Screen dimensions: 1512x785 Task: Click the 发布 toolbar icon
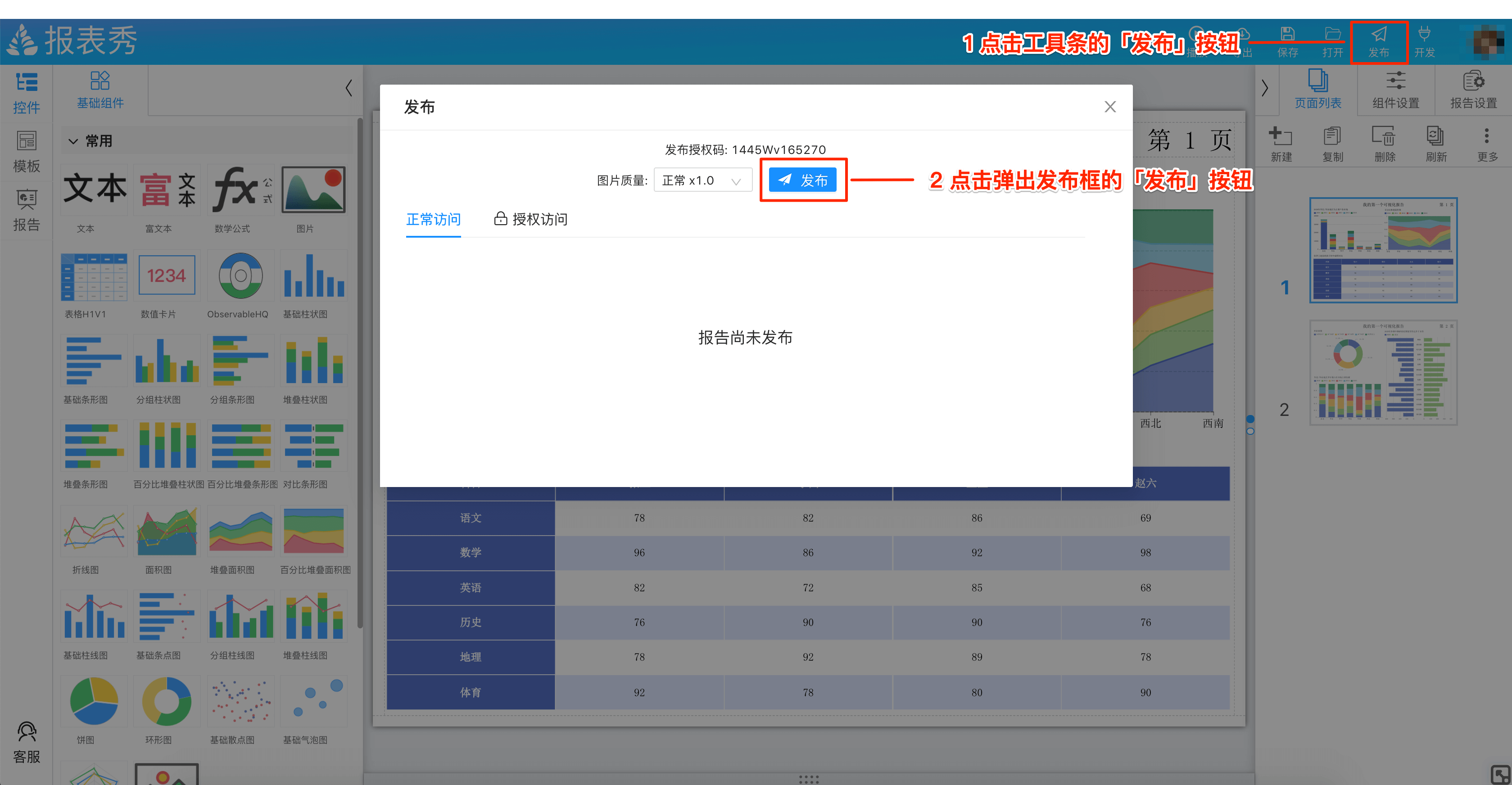pyautogui.click(x=1378, y=42)
